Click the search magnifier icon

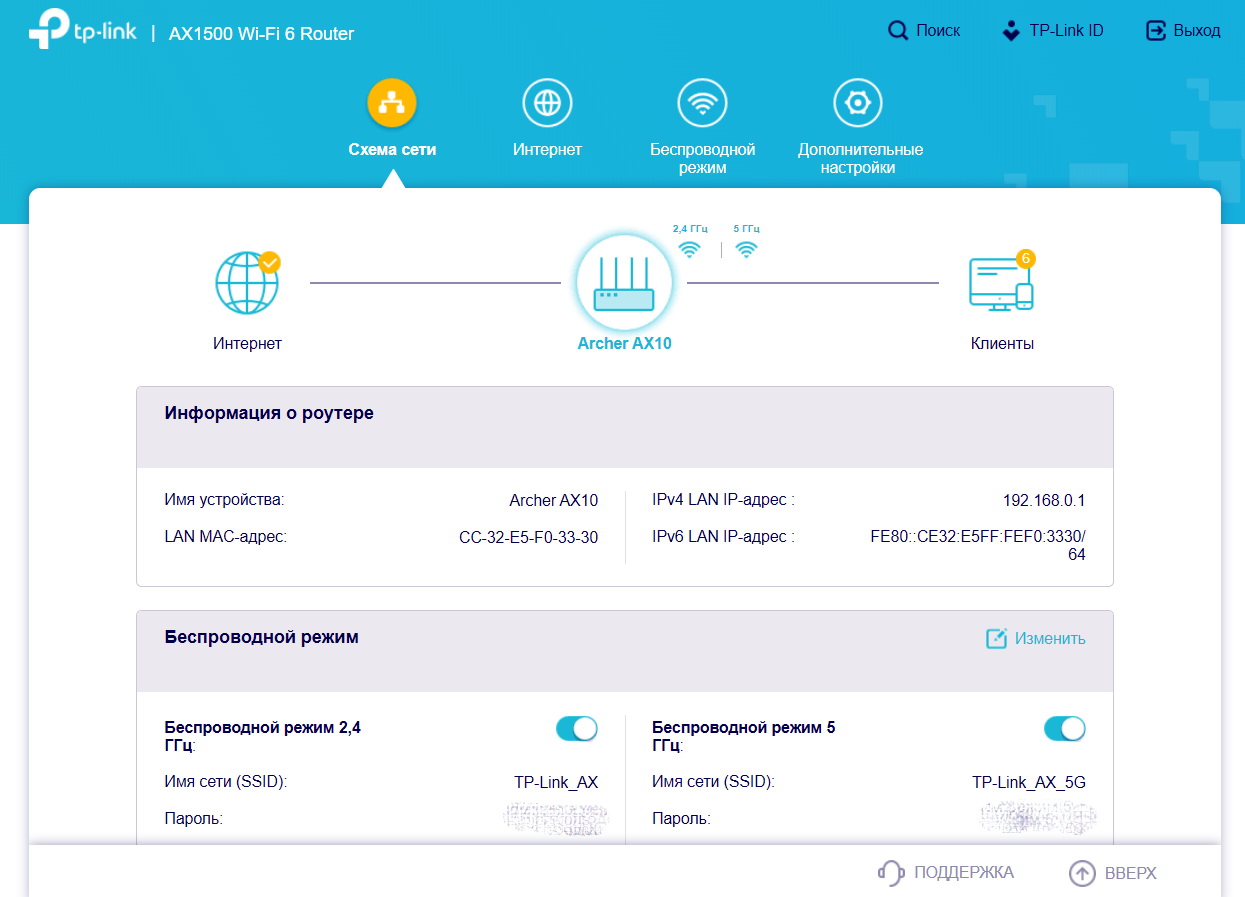[898, 31]
